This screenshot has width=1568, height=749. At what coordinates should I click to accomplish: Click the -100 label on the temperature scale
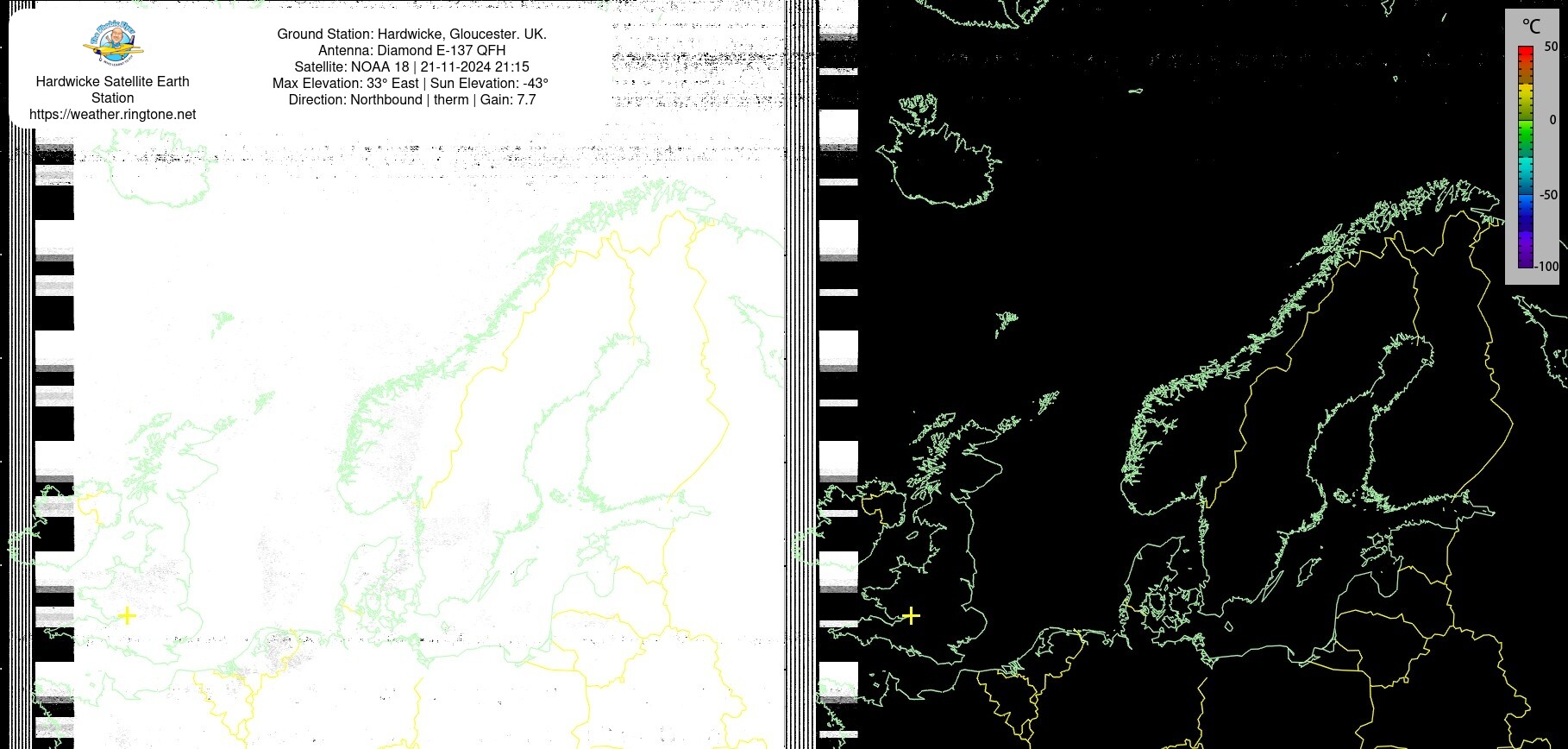(x=1547, y=266)
